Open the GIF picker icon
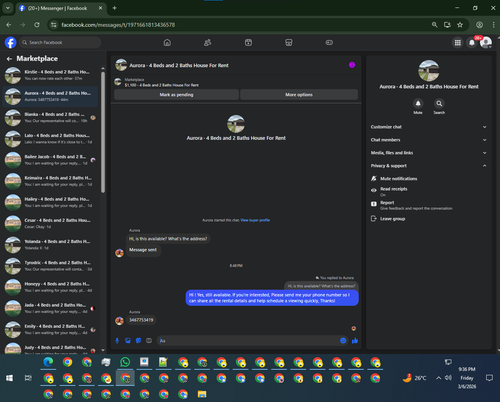 149,341
